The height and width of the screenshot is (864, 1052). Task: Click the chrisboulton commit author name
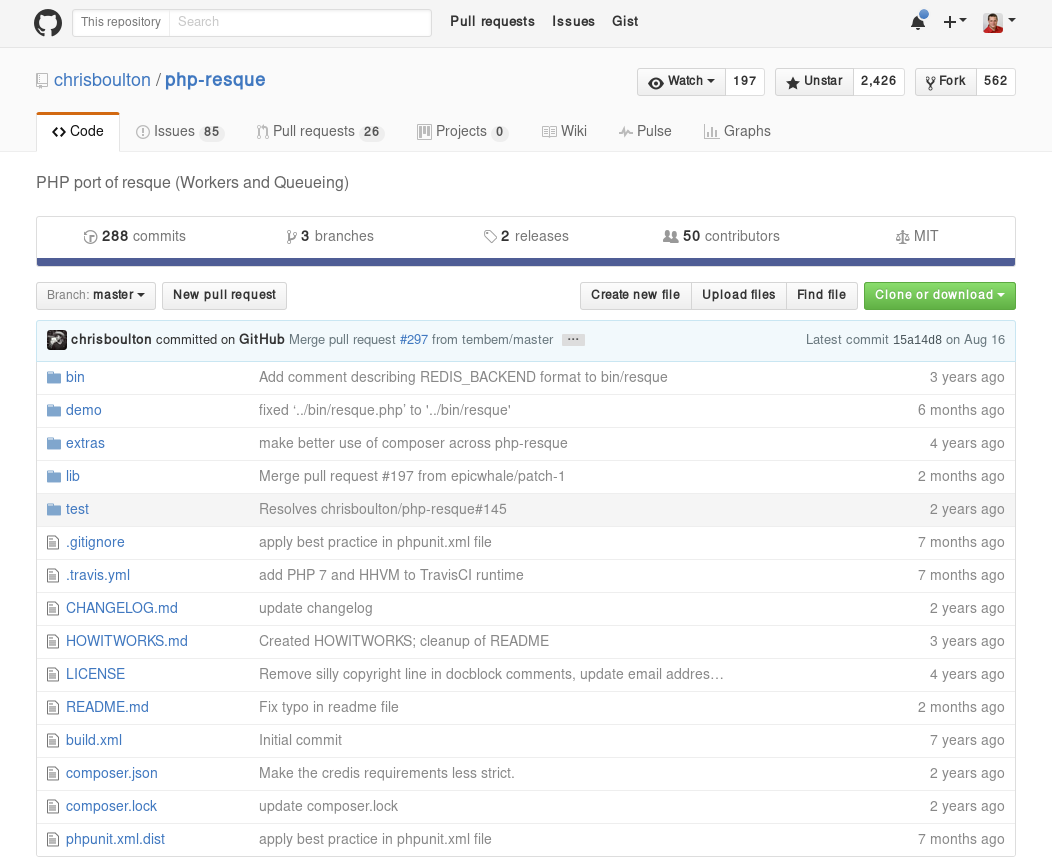pyautogui.click(x=111, y=340)
